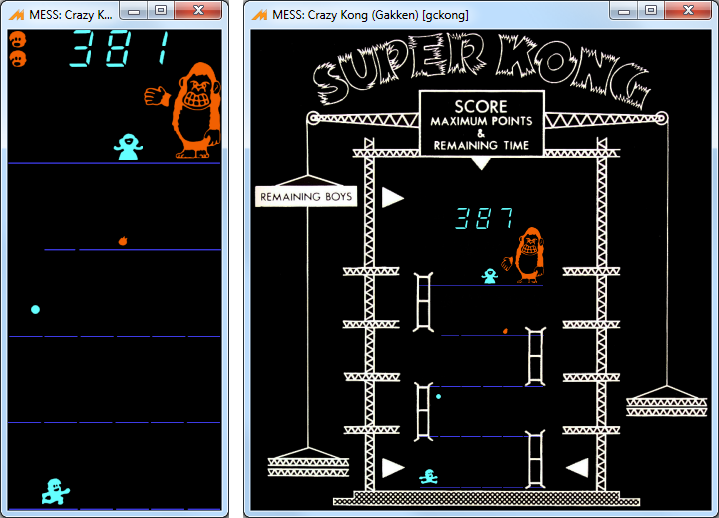Maximize the Crazy Kong (Gakken) [gckong] window
719x518 pixels.
point(651,11)
